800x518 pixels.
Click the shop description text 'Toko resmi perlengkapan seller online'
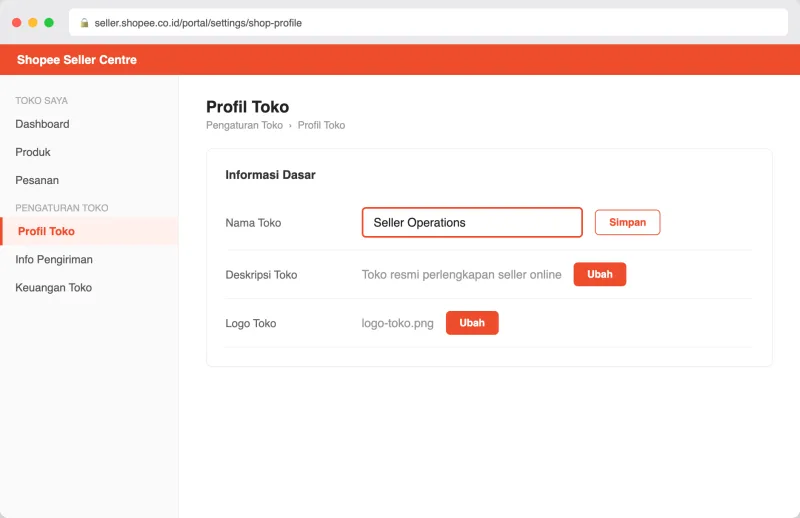461,275
